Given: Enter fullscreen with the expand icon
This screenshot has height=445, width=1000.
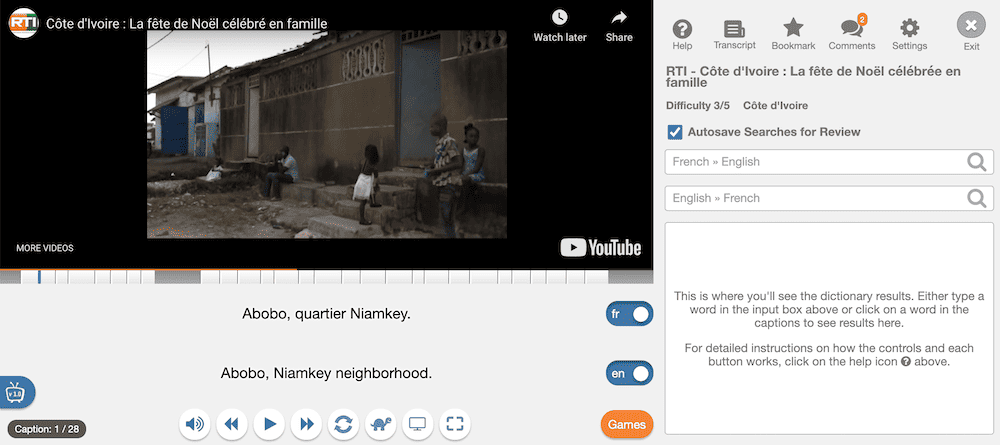Looking at the screenshot, I should coord(455,424).
